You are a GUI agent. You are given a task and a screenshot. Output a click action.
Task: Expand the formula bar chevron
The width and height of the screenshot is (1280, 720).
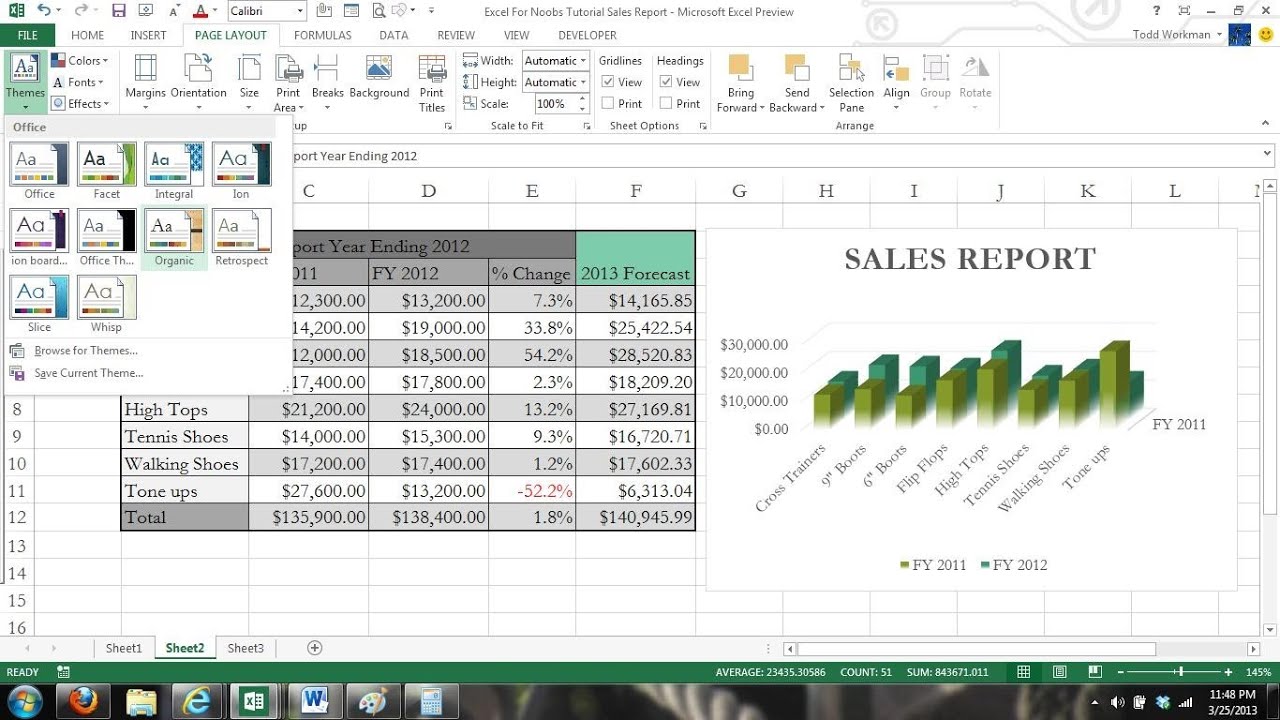coord(1268,154)
